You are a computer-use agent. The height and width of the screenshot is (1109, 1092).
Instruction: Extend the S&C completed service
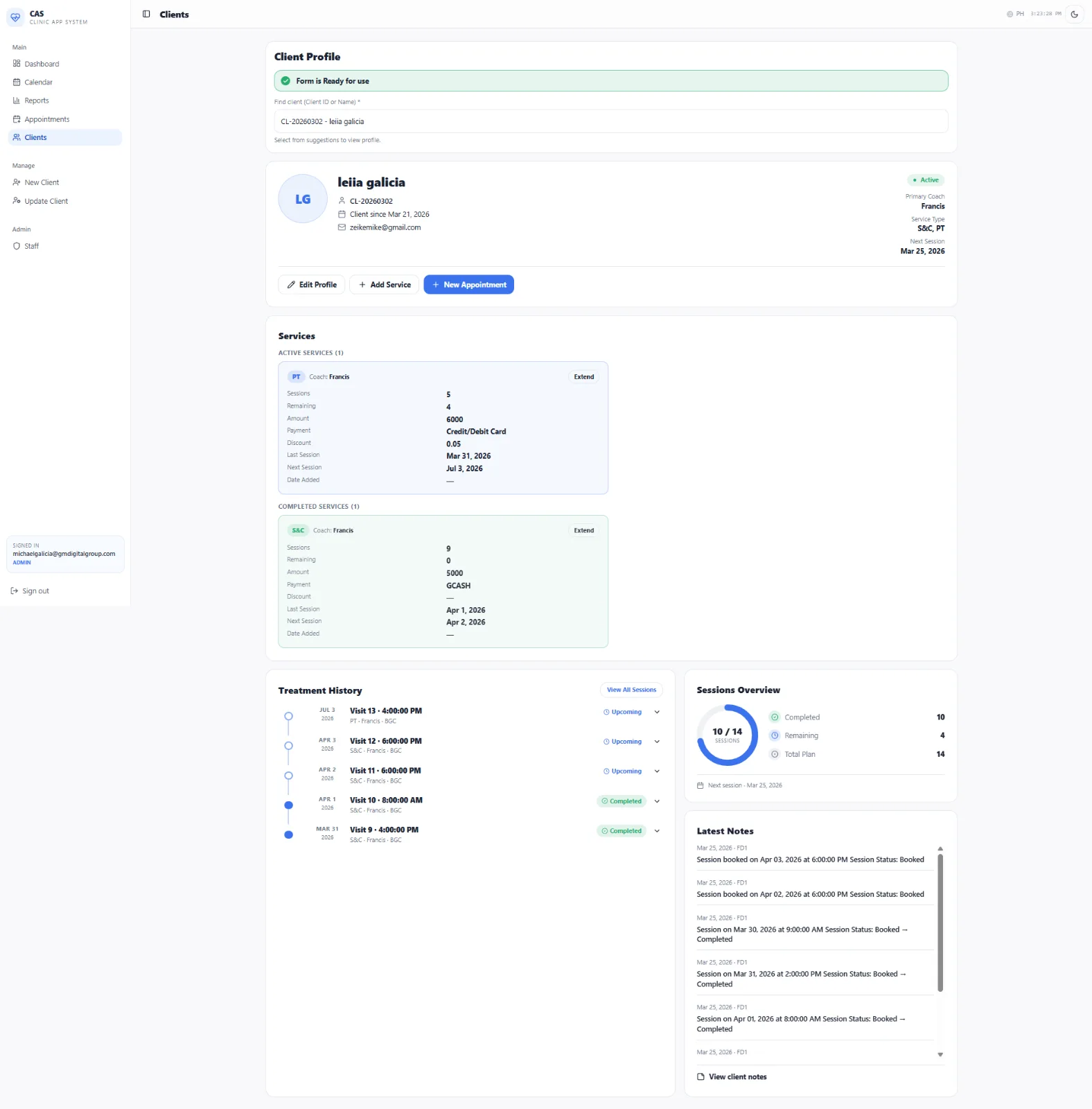point(583,531)
